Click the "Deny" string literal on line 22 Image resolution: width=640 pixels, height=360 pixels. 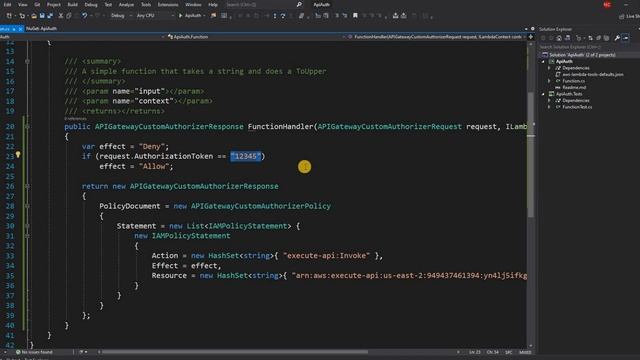coord(151,147)
